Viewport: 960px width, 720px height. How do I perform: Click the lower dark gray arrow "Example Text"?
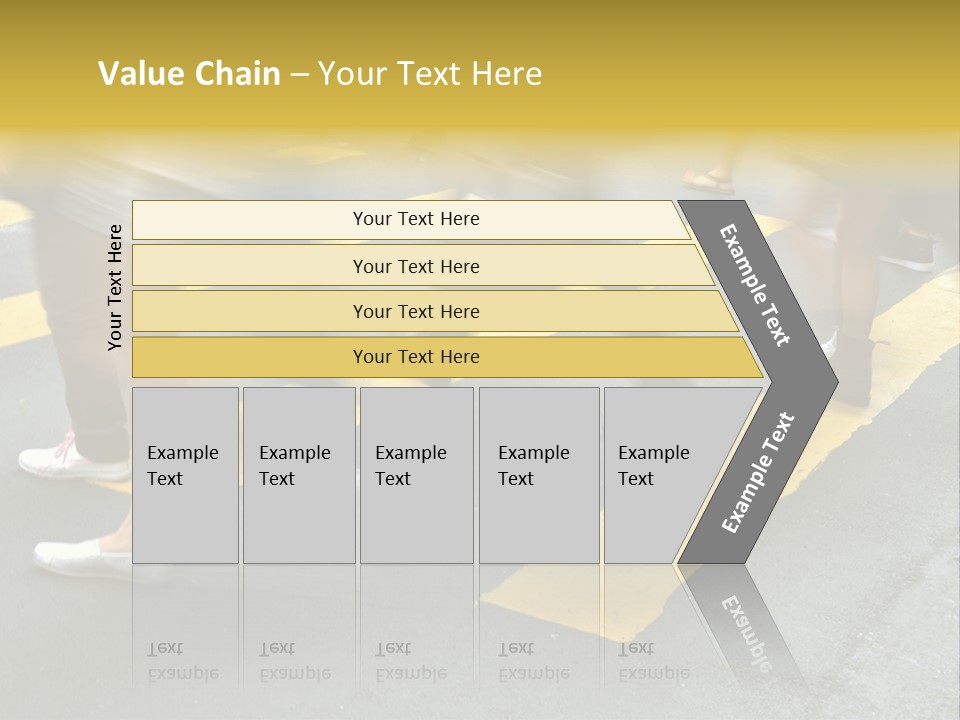pos(757,472)
